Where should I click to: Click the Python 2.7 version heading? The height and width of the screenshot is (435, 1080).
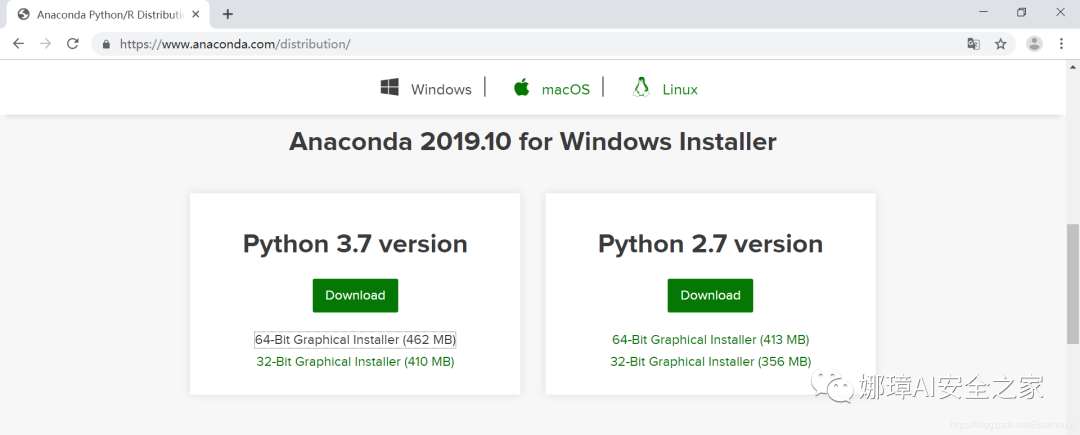(x=710, y=244)
